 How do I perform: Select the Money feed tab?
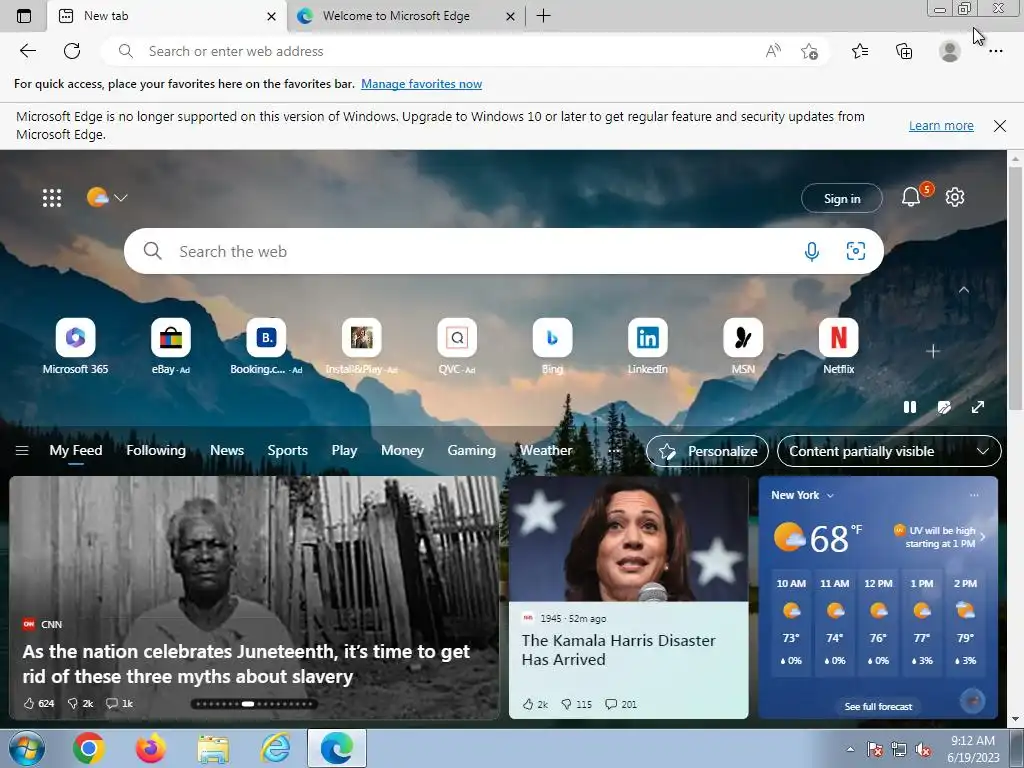click(402, 451)
